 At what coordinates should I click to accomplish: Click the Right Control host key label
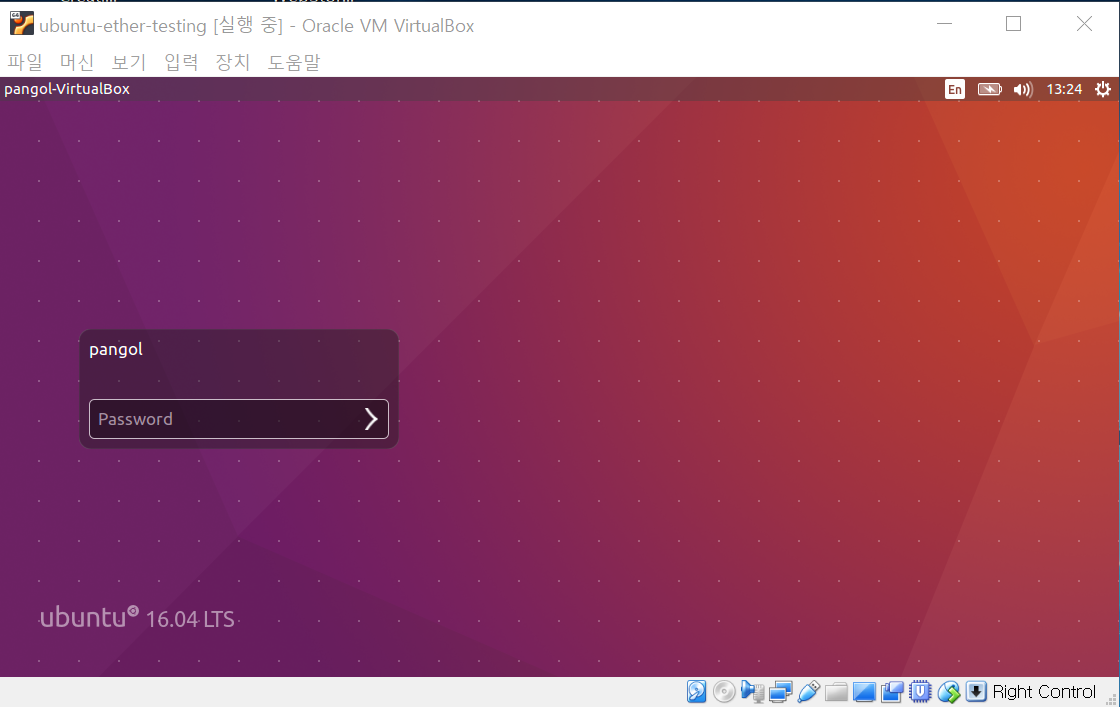click(x=1044, y=691)
